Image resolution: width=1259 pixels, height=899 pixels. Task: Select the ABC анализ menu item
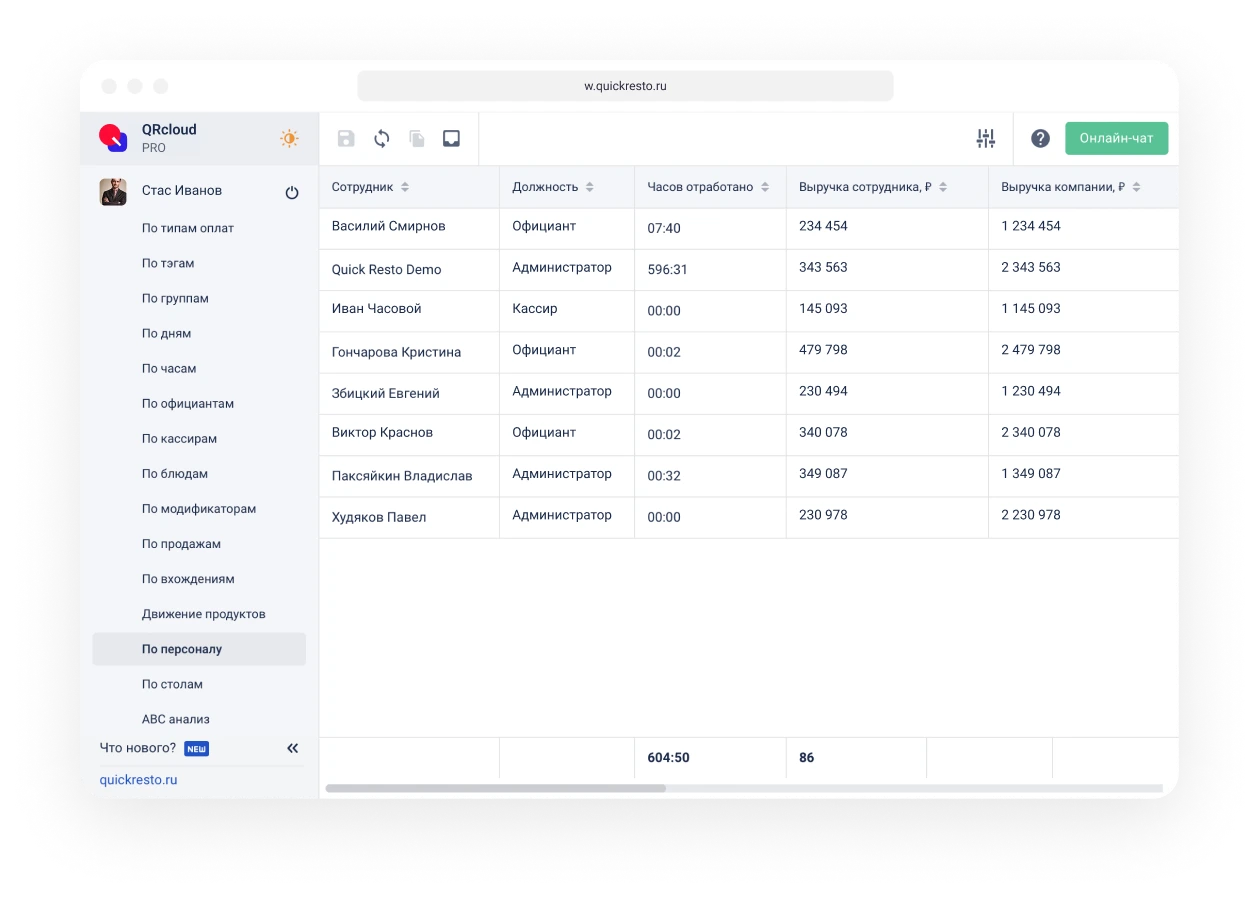coord(176,719)
